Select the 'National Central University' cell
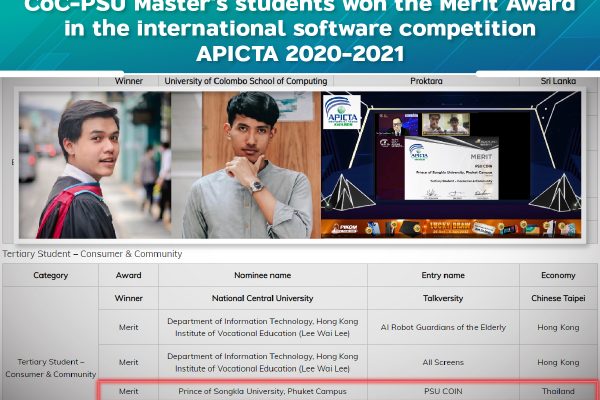600x400 pixels. tap(262, 298)
